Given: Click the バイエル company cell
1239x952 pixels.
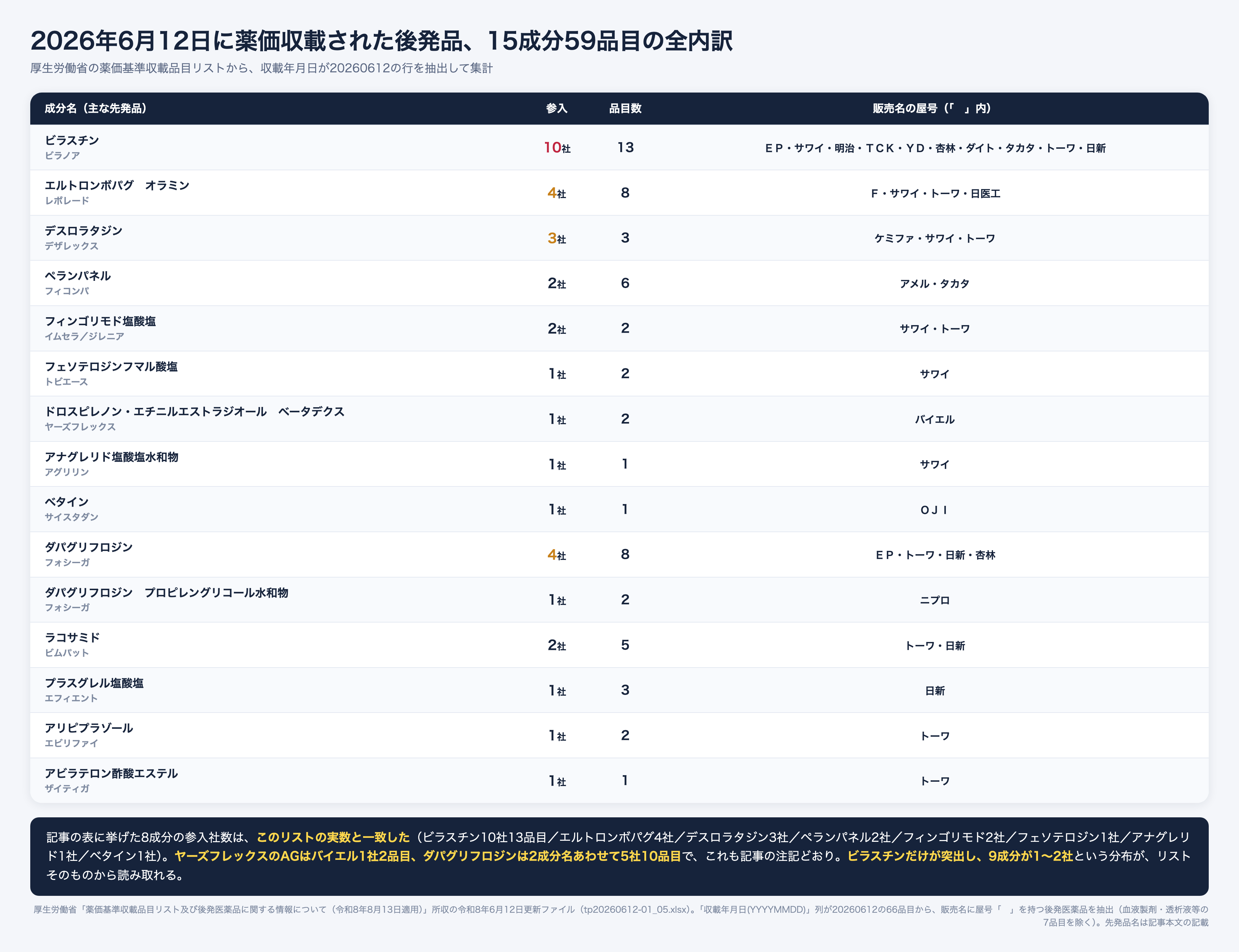Looking at the screenshot, I should [935, 419].
